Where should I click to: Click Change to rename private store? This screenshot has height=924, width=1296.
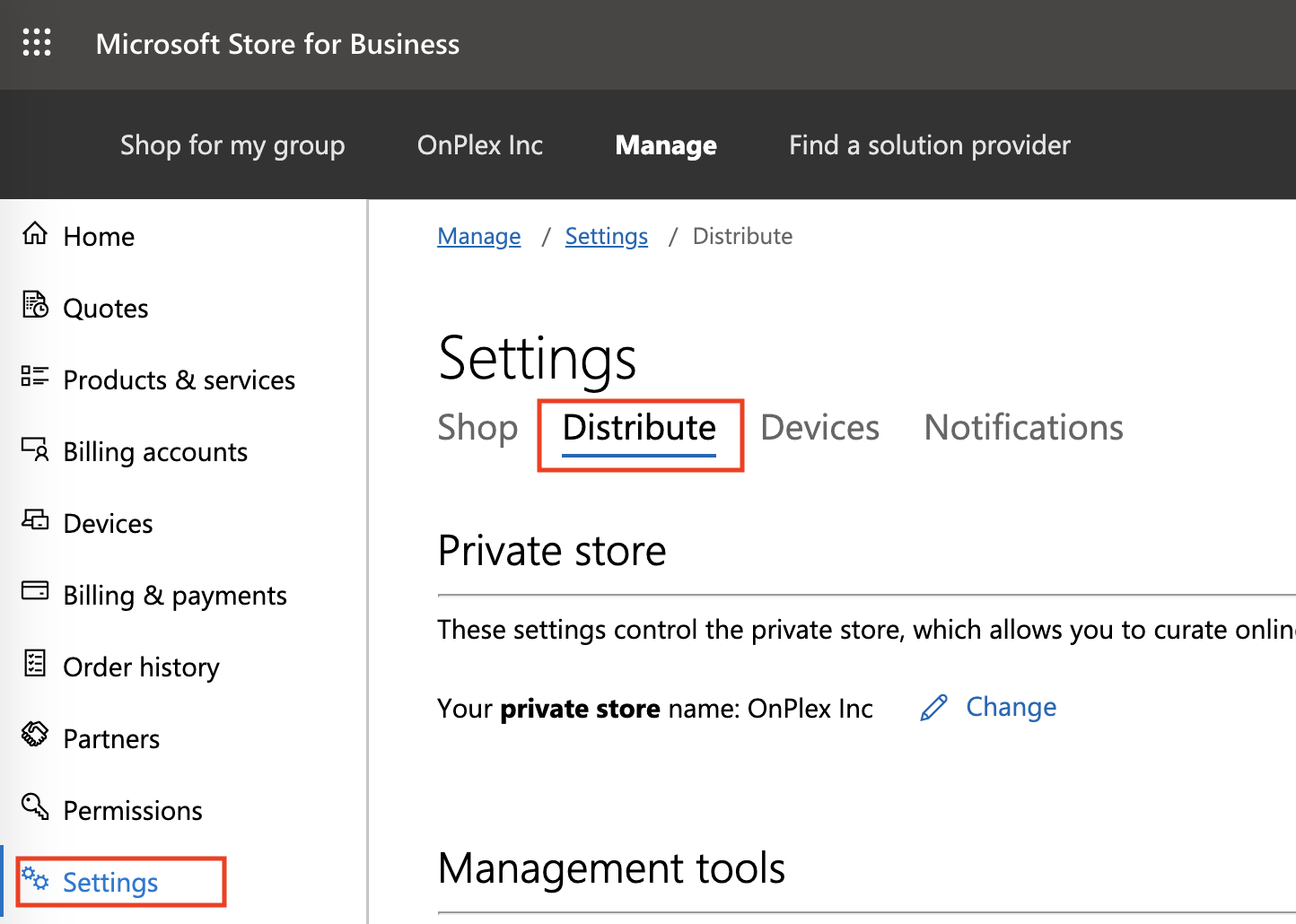click(x=1011, y=707)
